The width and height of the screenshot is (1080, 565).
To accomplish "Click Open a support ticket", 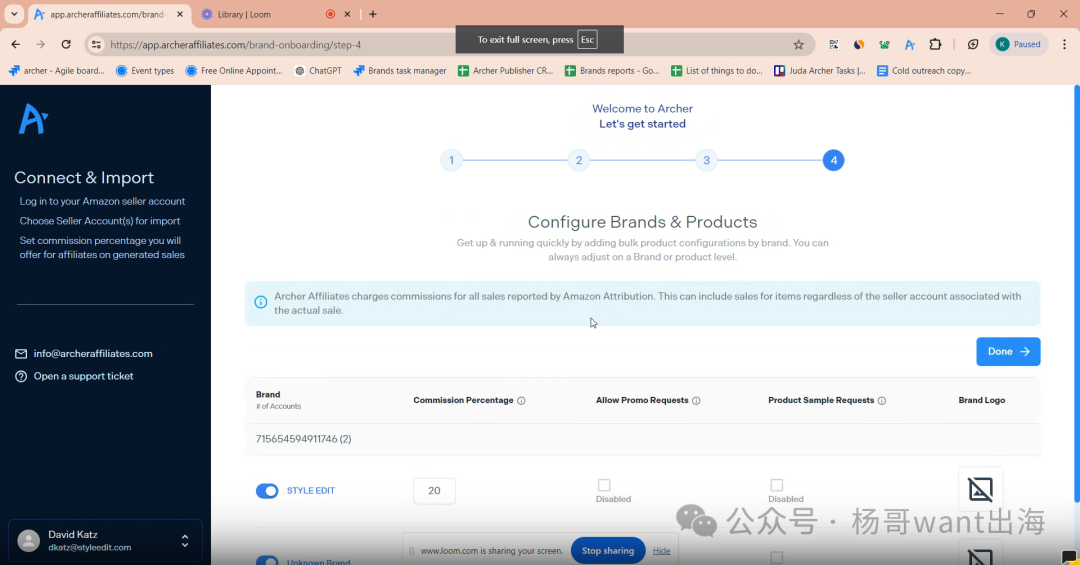I will (x=83, y=376).
